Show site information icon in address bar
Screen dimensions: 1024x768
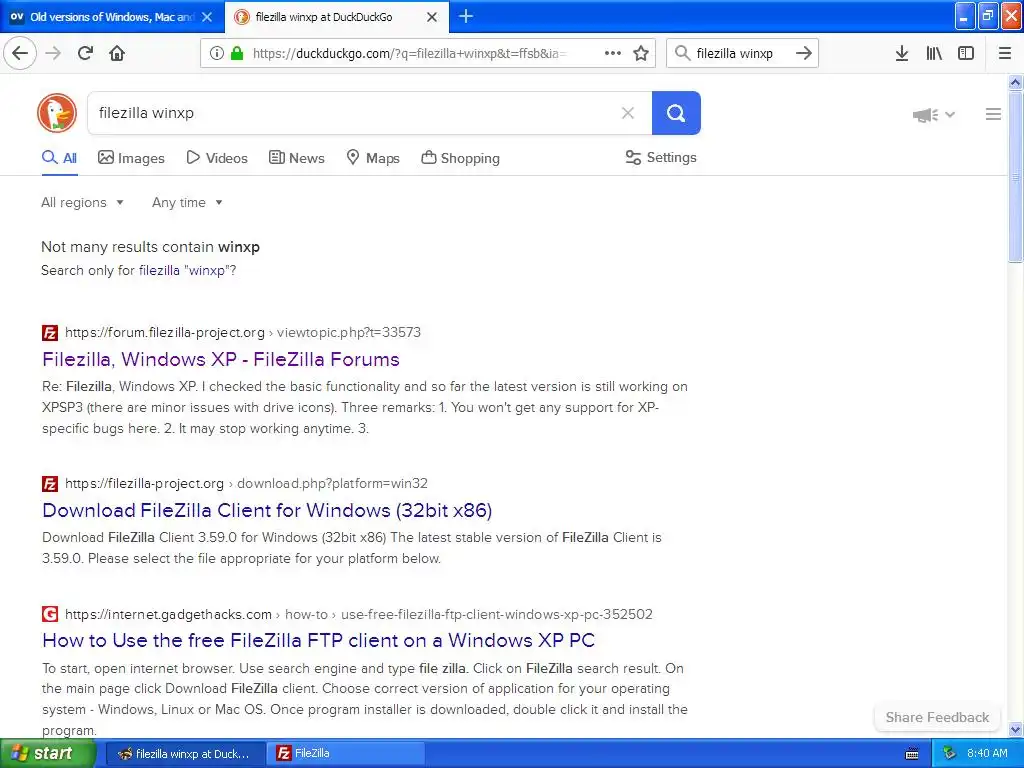(217, 54)
